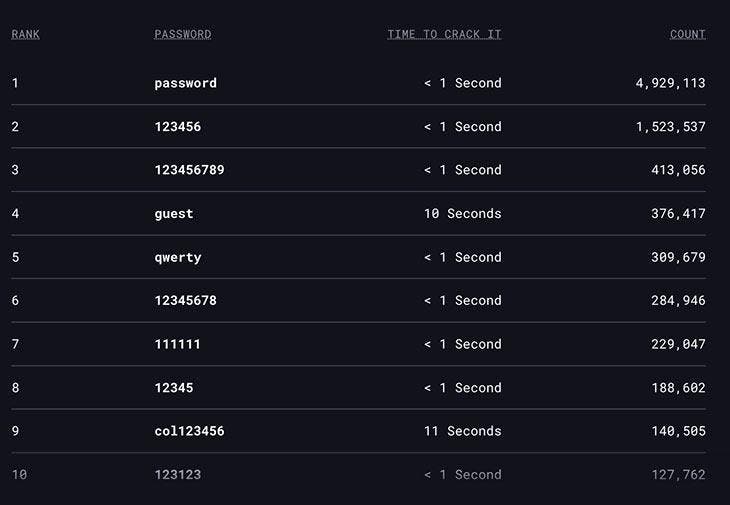Select the count value 140,505

[x=678, y=431]
